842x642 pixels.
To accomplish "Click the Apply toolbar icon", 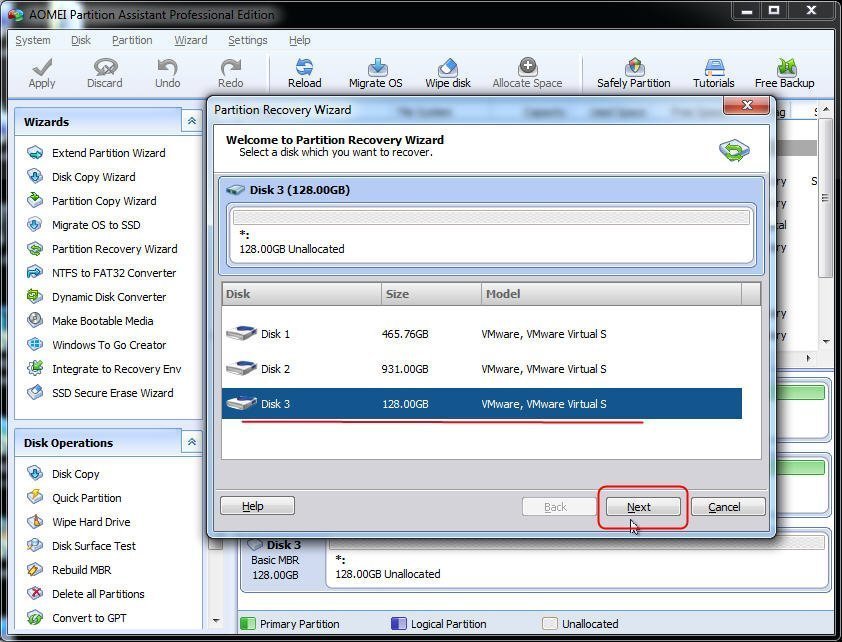I will click(42, 73).
